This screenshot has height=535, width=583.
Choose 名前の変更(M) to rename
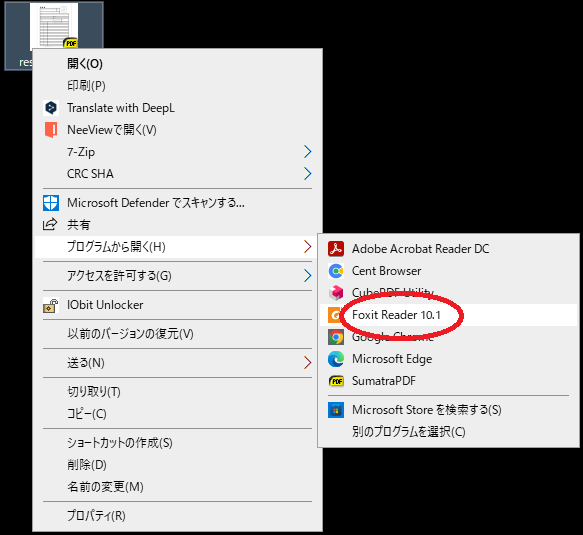tap(105, 486)
